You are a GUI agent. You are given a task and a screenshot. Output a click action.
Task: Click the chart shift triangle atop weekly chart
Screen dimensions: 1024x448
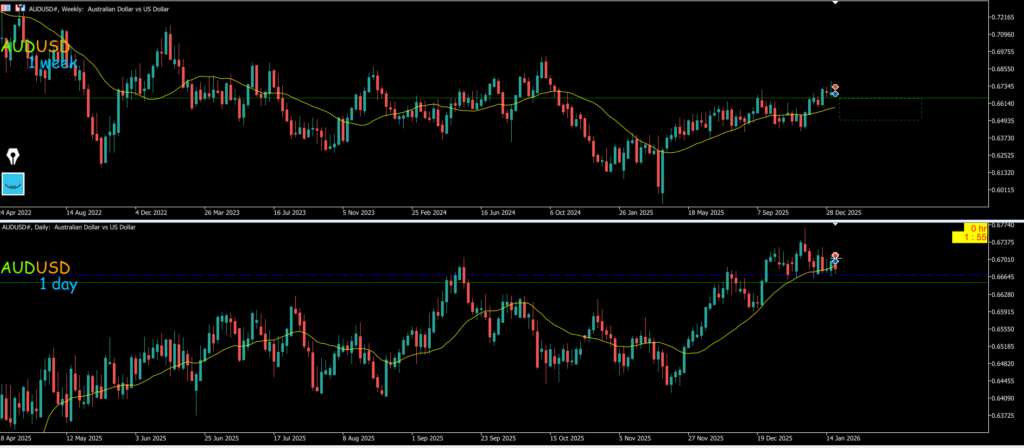[836, 3]
